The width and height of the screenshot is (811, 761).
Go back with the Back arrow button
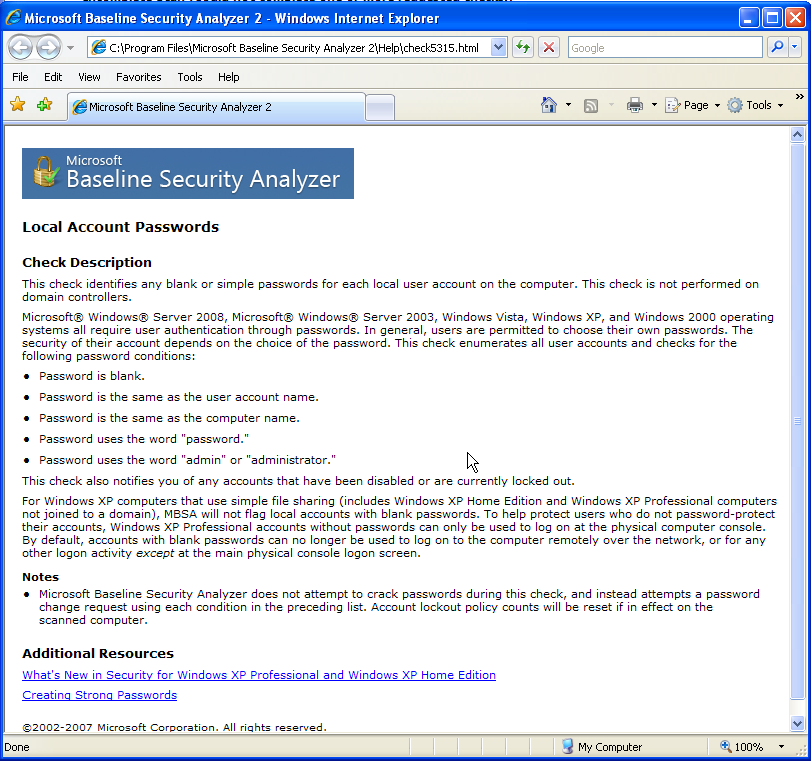click(21, 48)
